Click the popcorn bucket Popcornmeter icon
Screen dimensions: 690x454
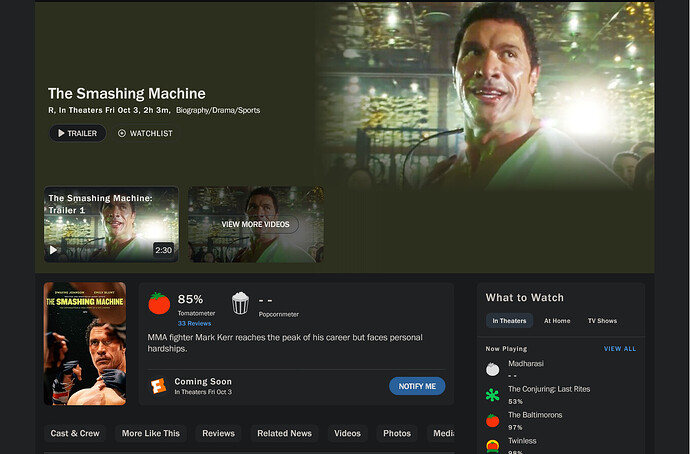[241, 304]
